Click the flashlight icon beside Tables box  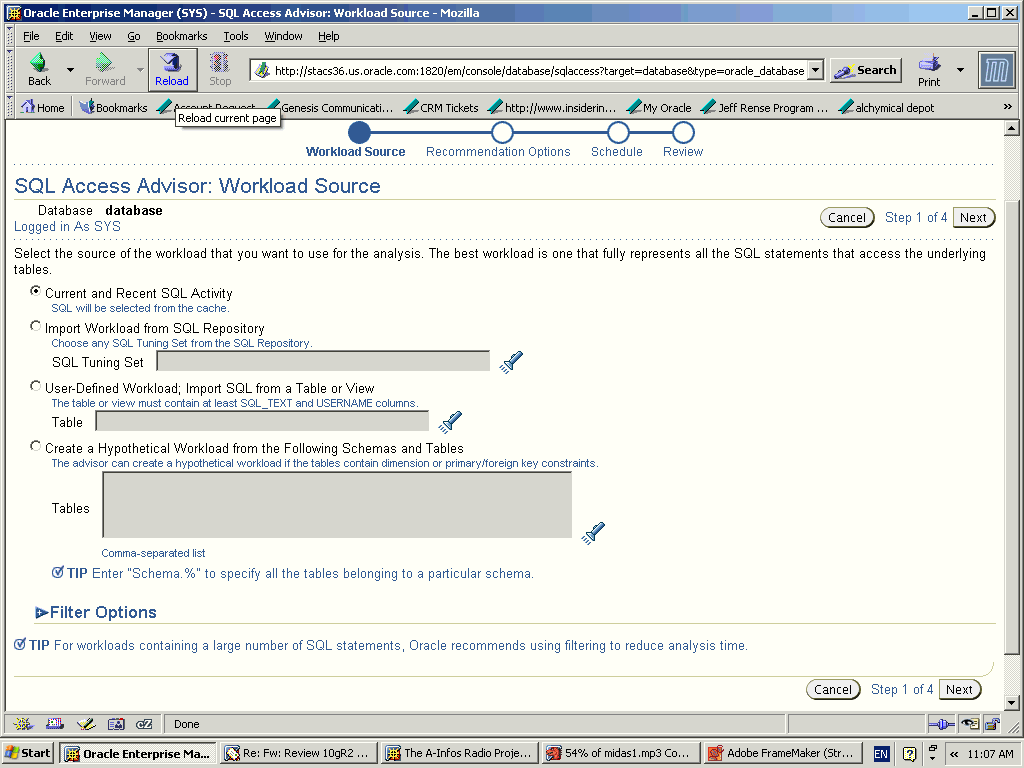pos(594,532)
